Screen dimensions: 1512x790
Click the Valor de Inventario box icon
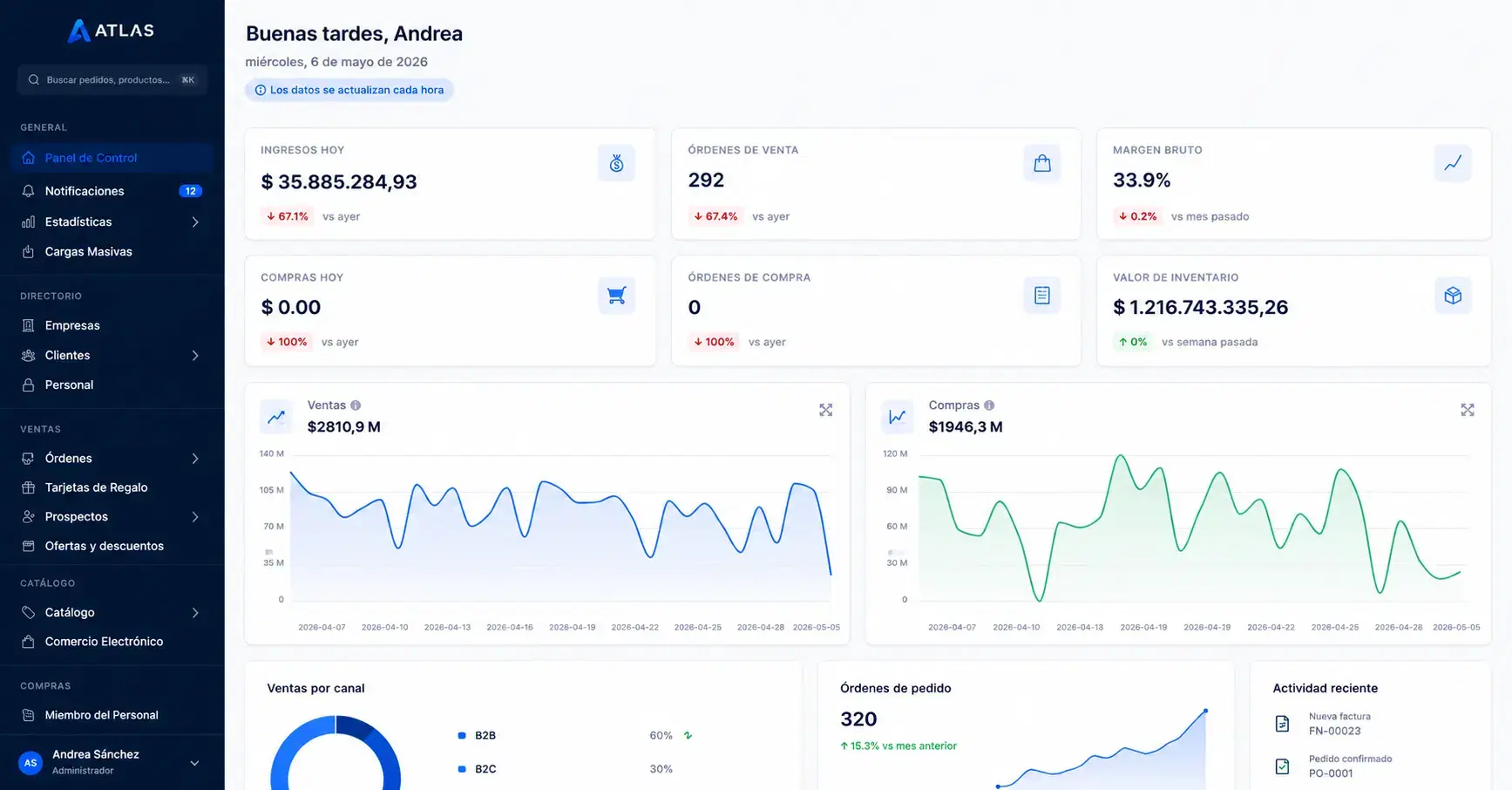coord(1453,295)
